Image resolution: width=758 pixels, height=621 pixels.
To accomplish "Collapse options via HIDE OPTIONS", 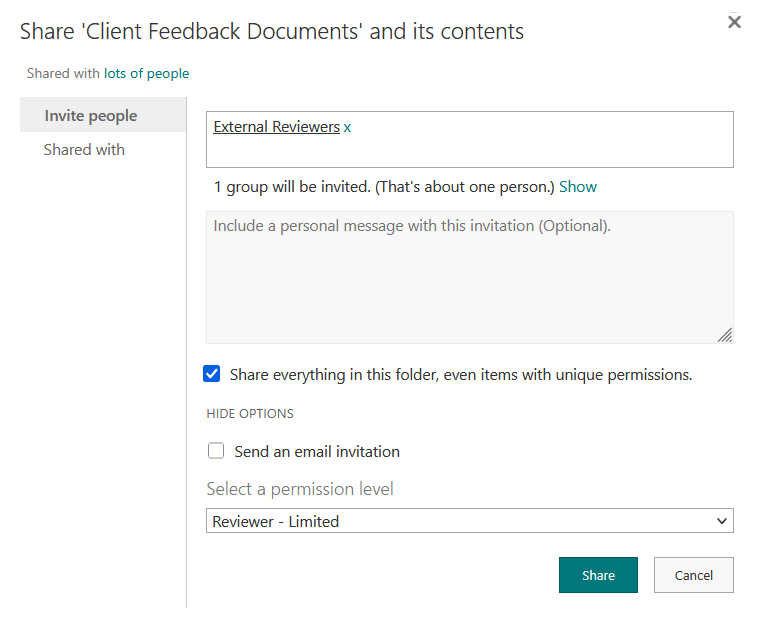I will click(250, 414).
